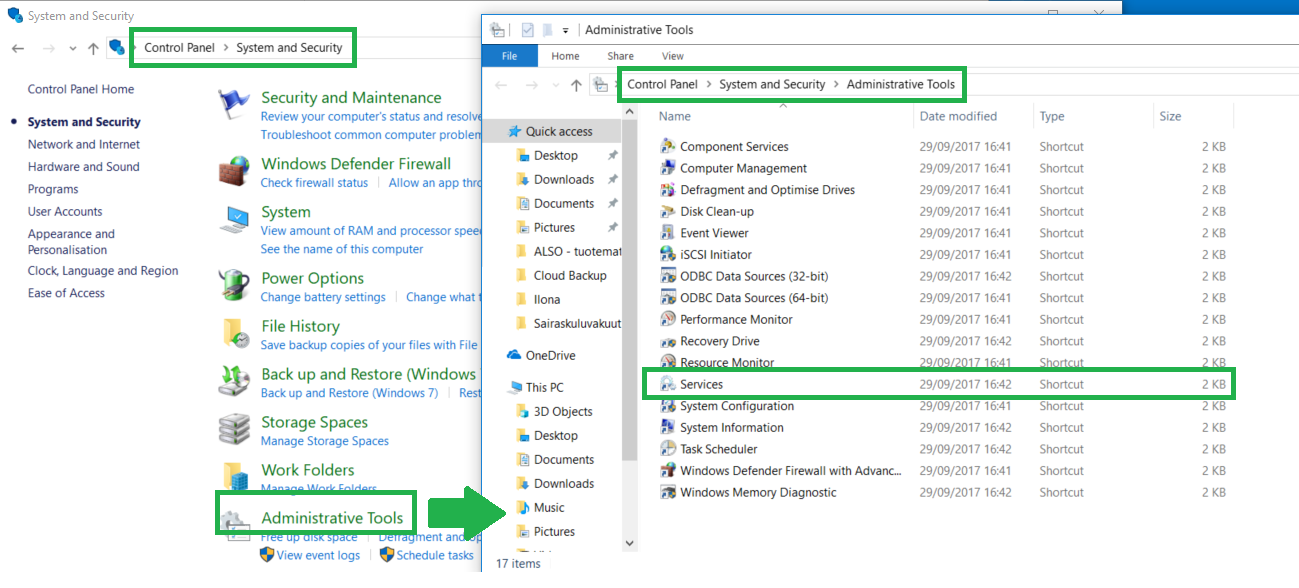The height and width of the screenshot is (588, 1299).
Task: Click View event logs link
Action: pyautogui.click(x=318, y=555)
